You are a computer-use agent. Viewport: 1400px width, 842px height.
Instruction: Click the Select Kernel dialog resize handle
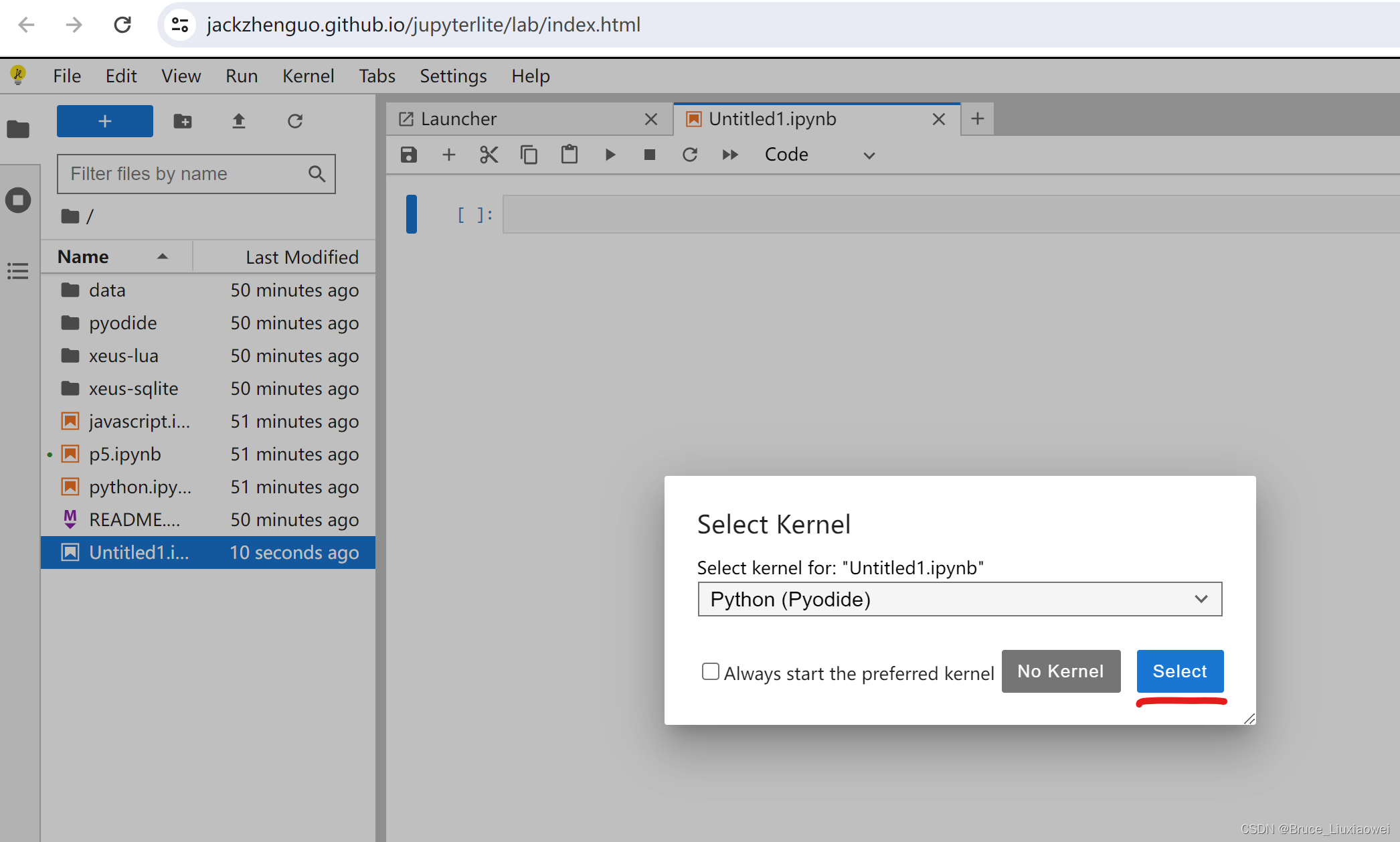point(1249,718)
